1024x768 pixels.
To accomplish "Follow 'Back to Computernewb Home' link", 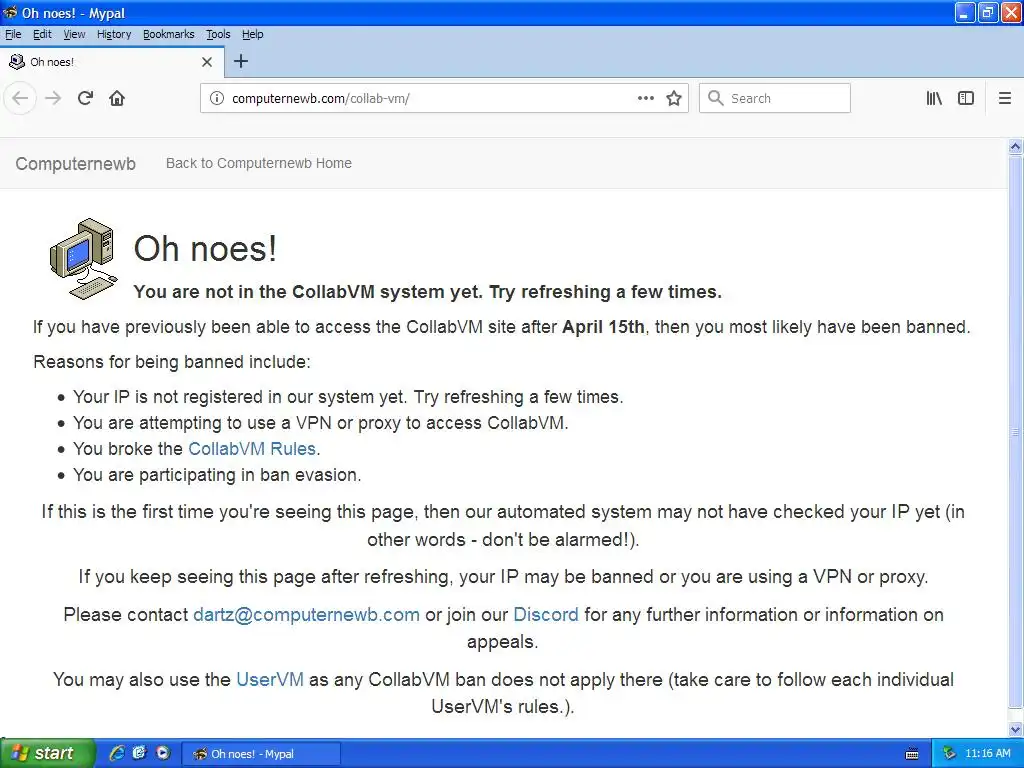I will click(259, 163).
